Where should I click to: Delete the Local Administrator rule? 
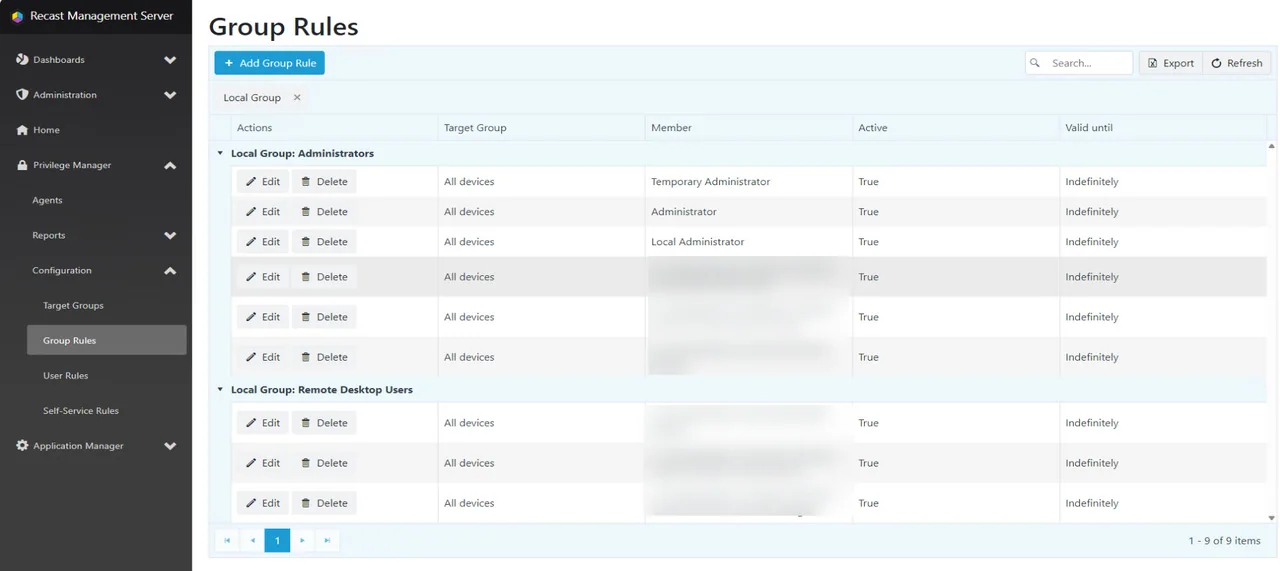pyautogui.click(x=324, y=242)
